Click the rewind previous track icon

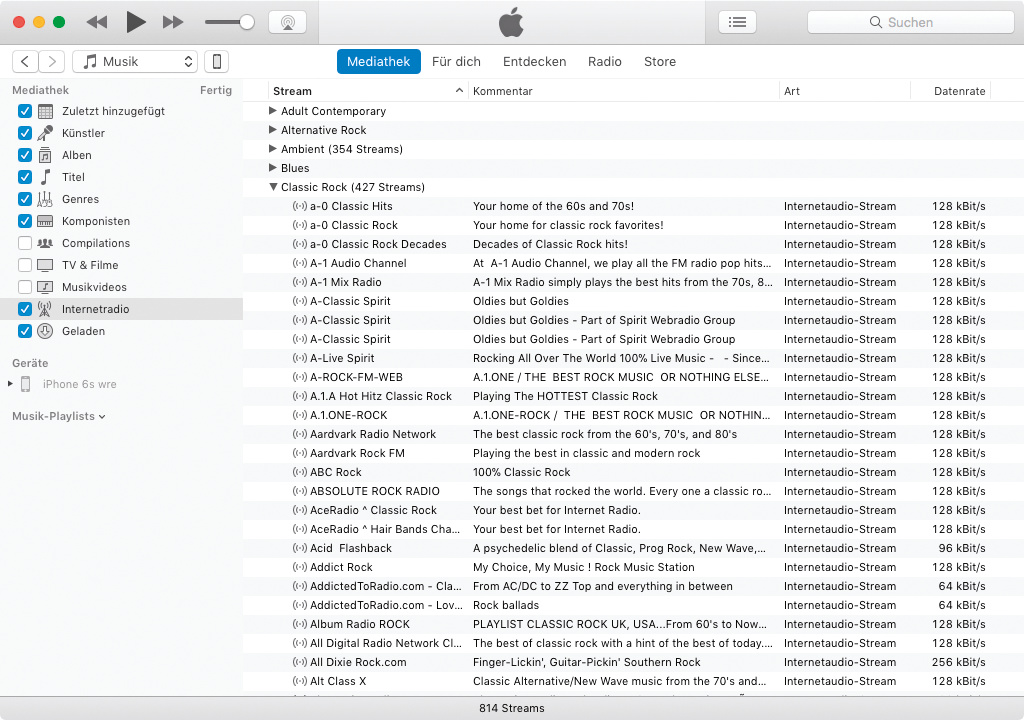pos(97,22)
